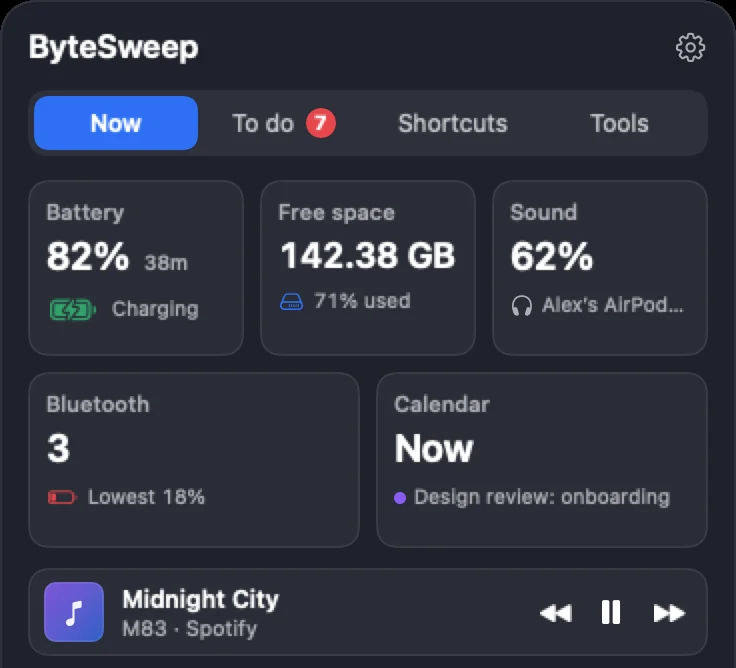Viewport: 736px width, 668px height.
Task: Click Alex's AirPod... device name
Action: (x=613, y=305)
